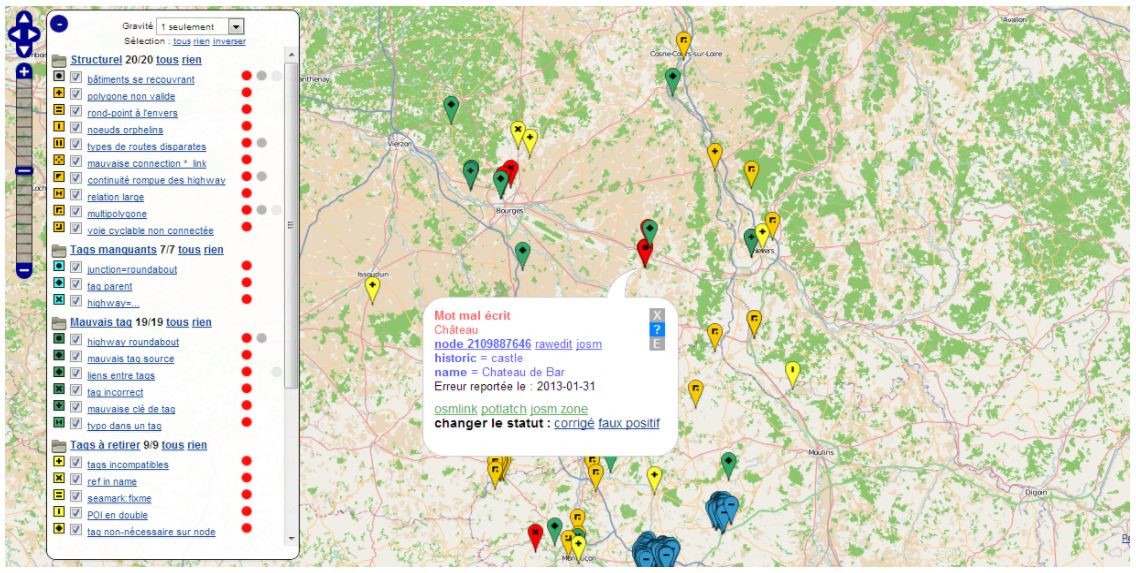Mark the error as 'corrigé'

click(x=574, y=423)
